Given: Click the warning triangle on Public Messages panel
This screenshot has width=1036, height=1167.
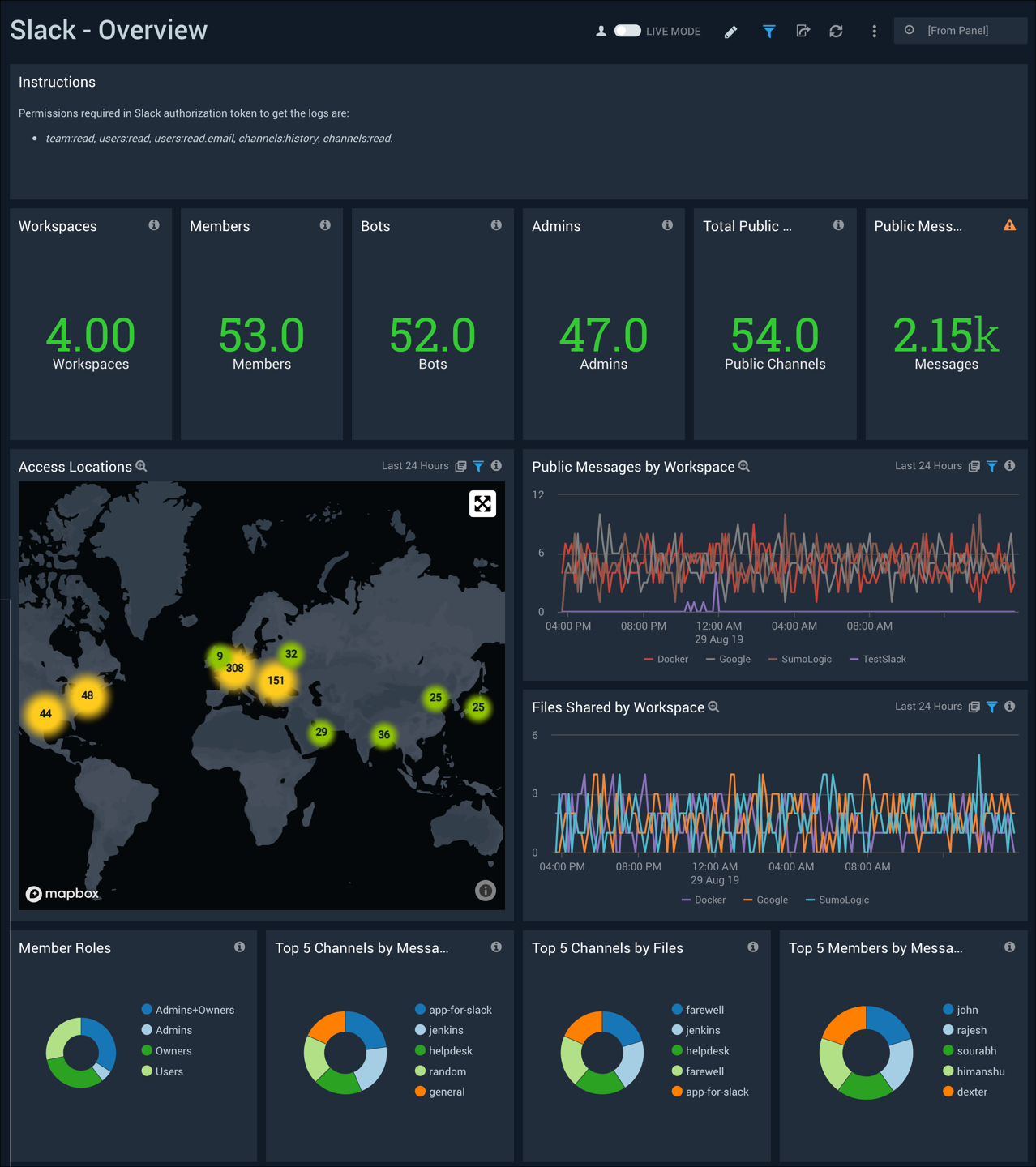Looking at the screenshot, I should (x=1010, y=226).
